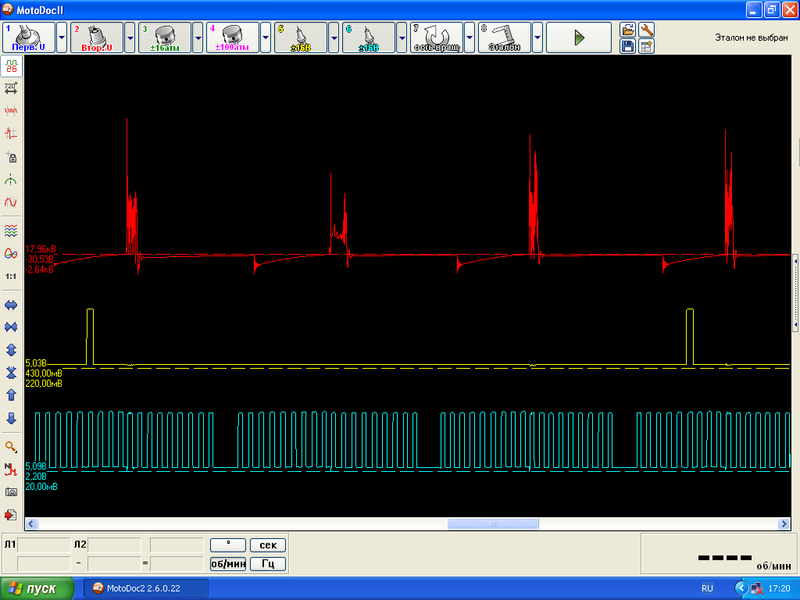This screenshot has width=800, height=600.
Task: Open dropdown next to channel 7 rotation
Action: click(x=469, y=37)
